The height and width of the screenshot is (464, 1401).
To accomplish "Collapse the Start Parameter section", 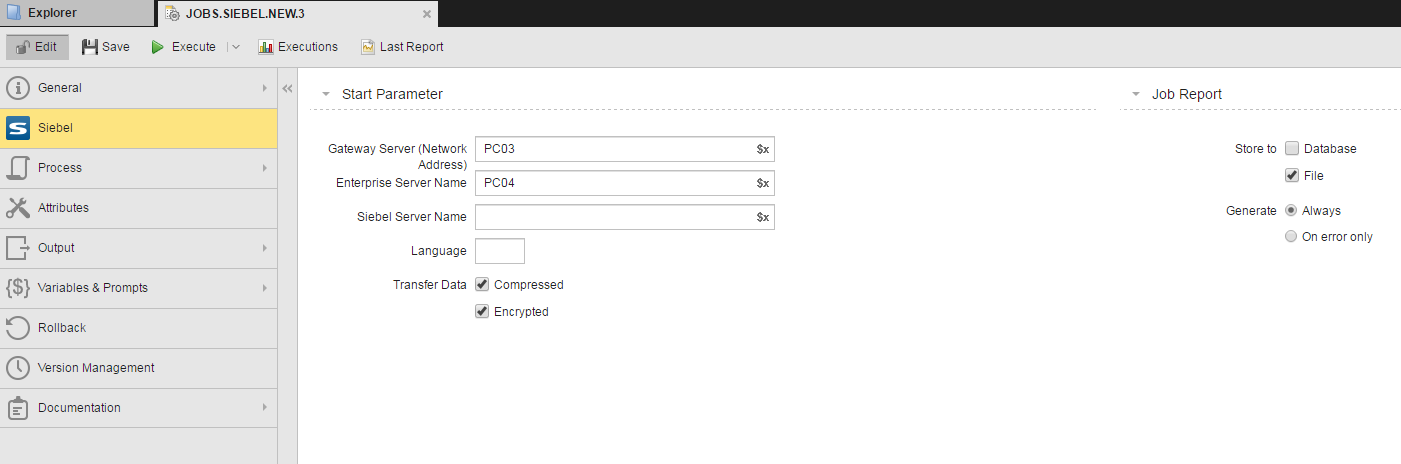I will [326, 94].
